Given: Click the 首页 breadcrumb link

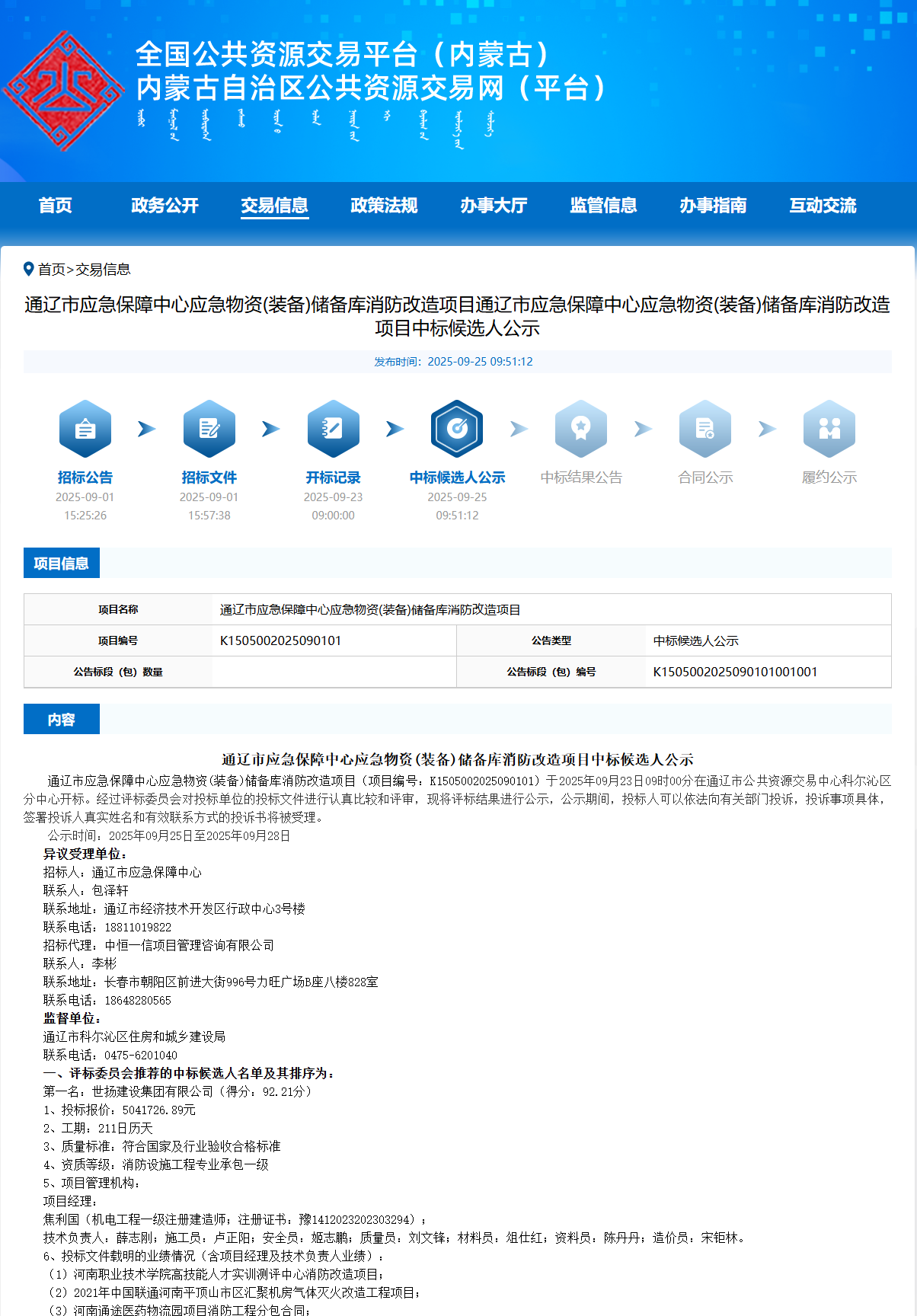Looking at the screenshot, I should pyautogui.click(x=52, y=270).
